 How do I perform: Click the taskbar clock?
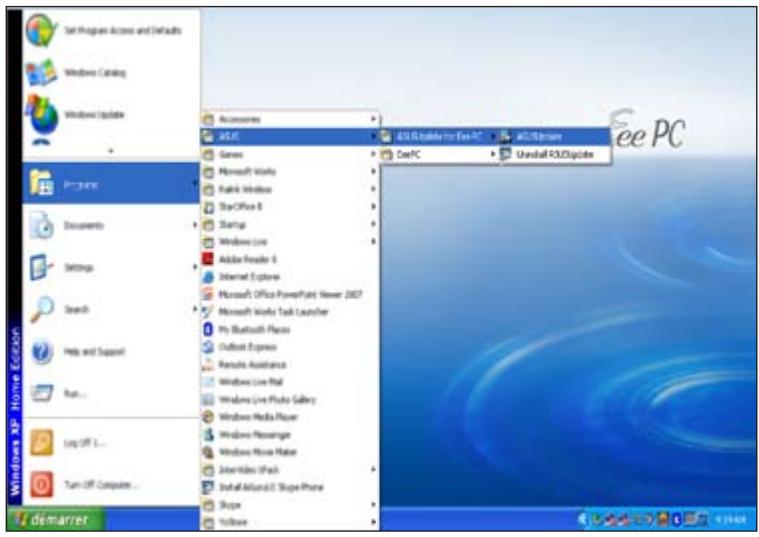pyautogui.click(x=730, y=520)
